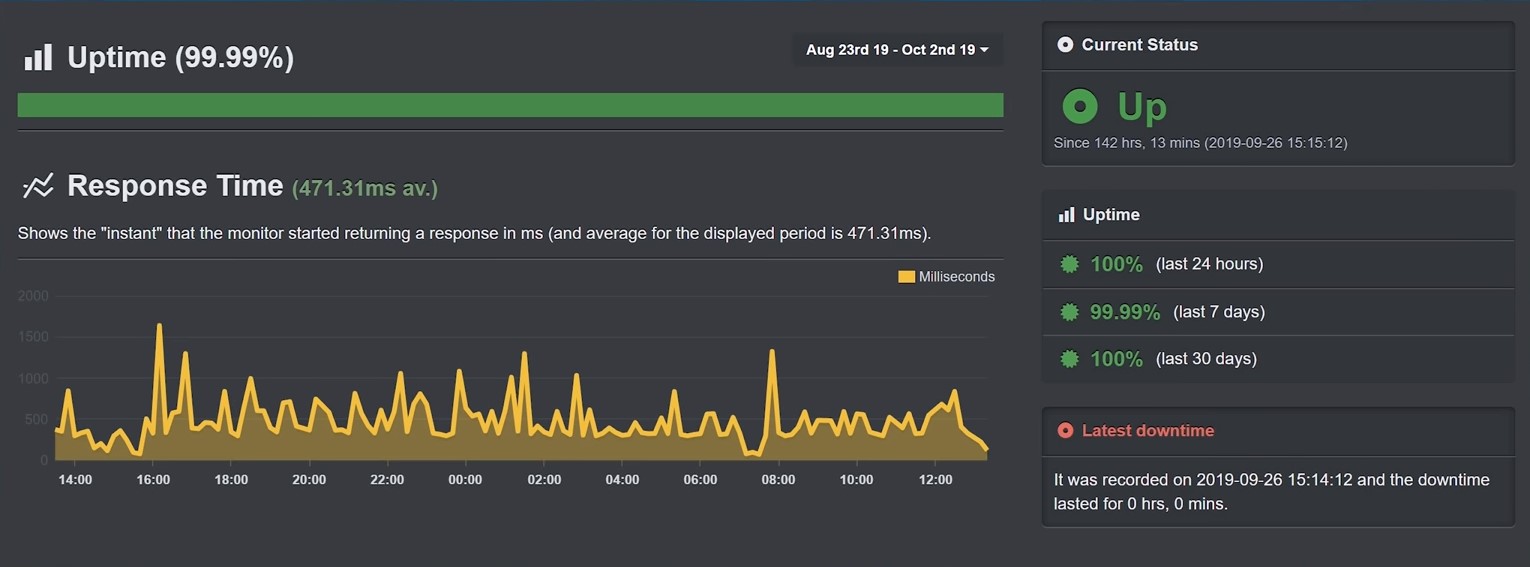
Task: Click the 471.31ms average response time text
Action: coord(365,188)
